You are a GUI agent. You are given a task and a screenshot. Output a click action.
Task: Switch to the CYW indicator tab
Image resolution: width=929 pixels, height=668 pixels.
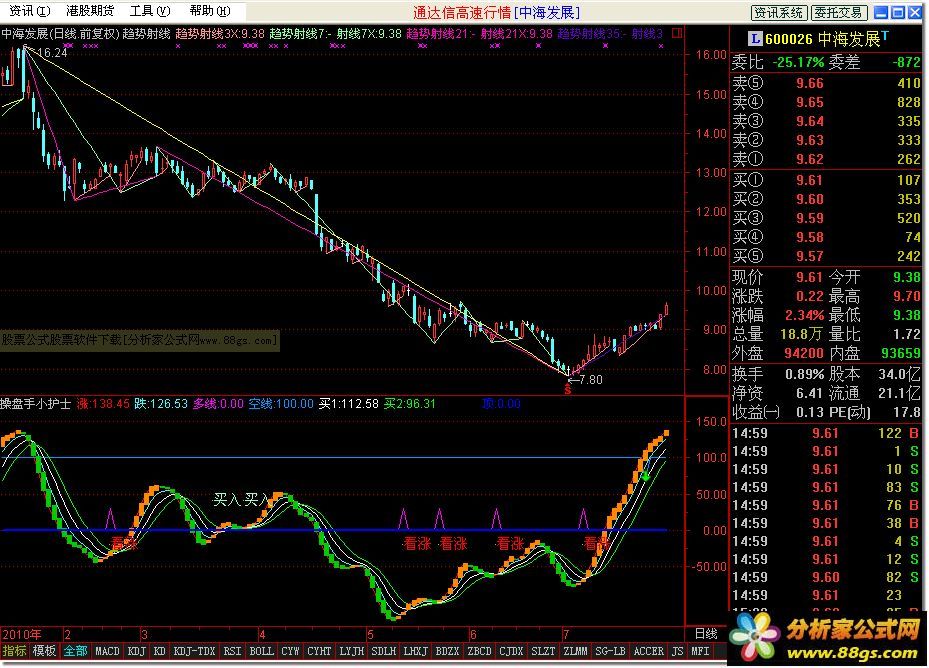coord(290,651)
